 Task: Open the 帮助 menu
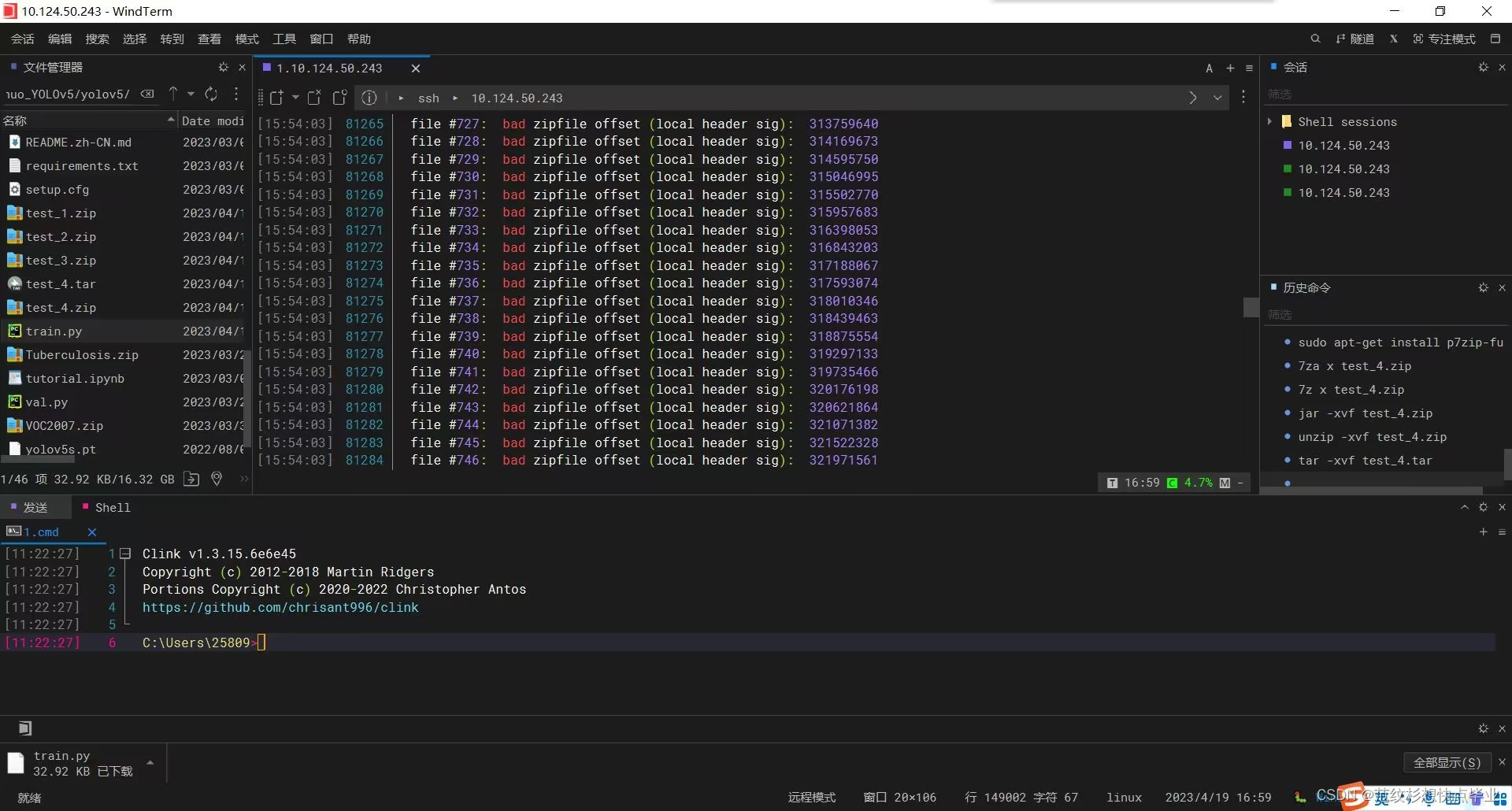tap(359, 39)
